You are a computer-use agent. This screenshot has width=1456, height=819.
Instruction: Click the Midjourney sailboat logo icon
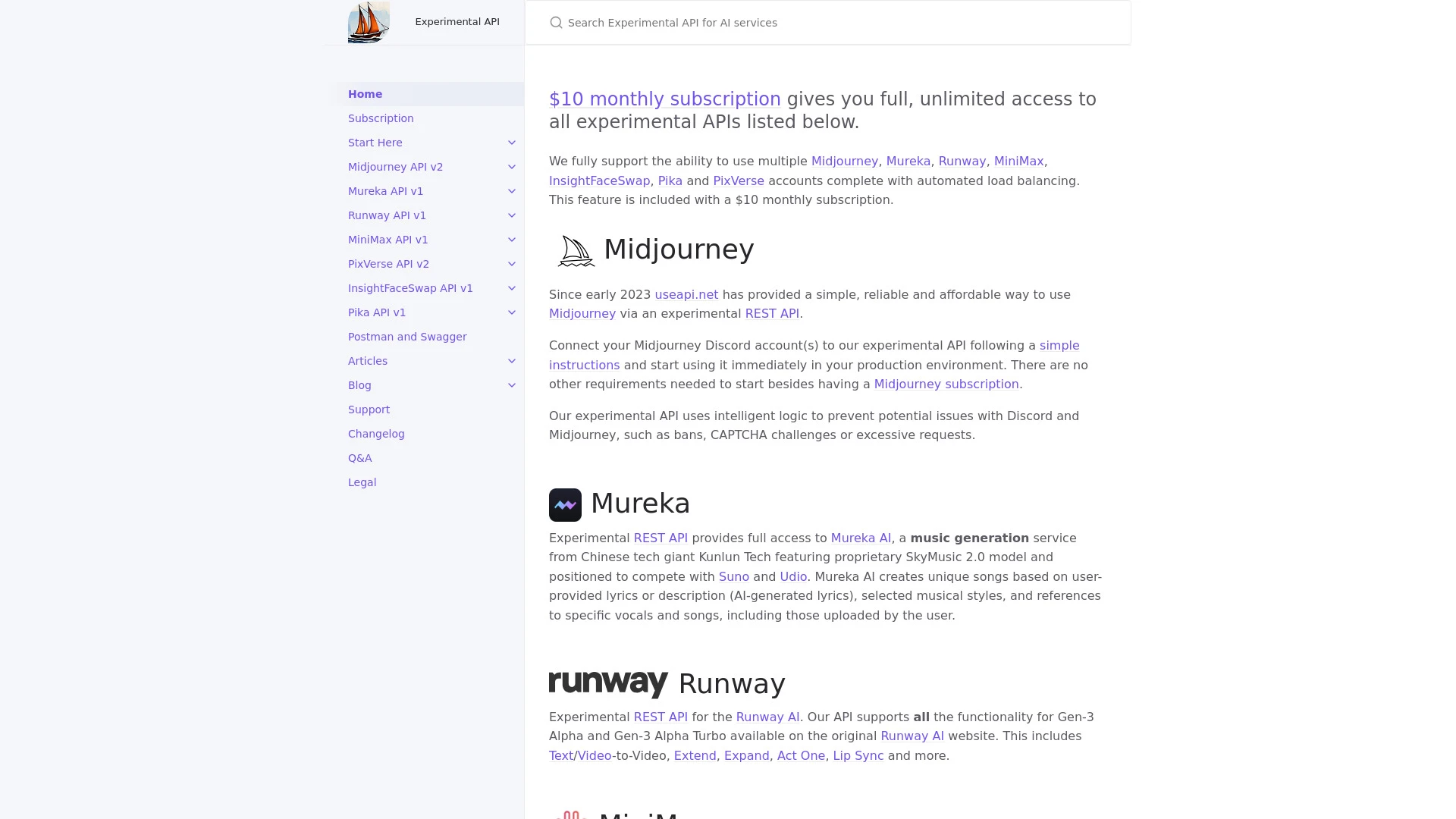coord(575,251)
